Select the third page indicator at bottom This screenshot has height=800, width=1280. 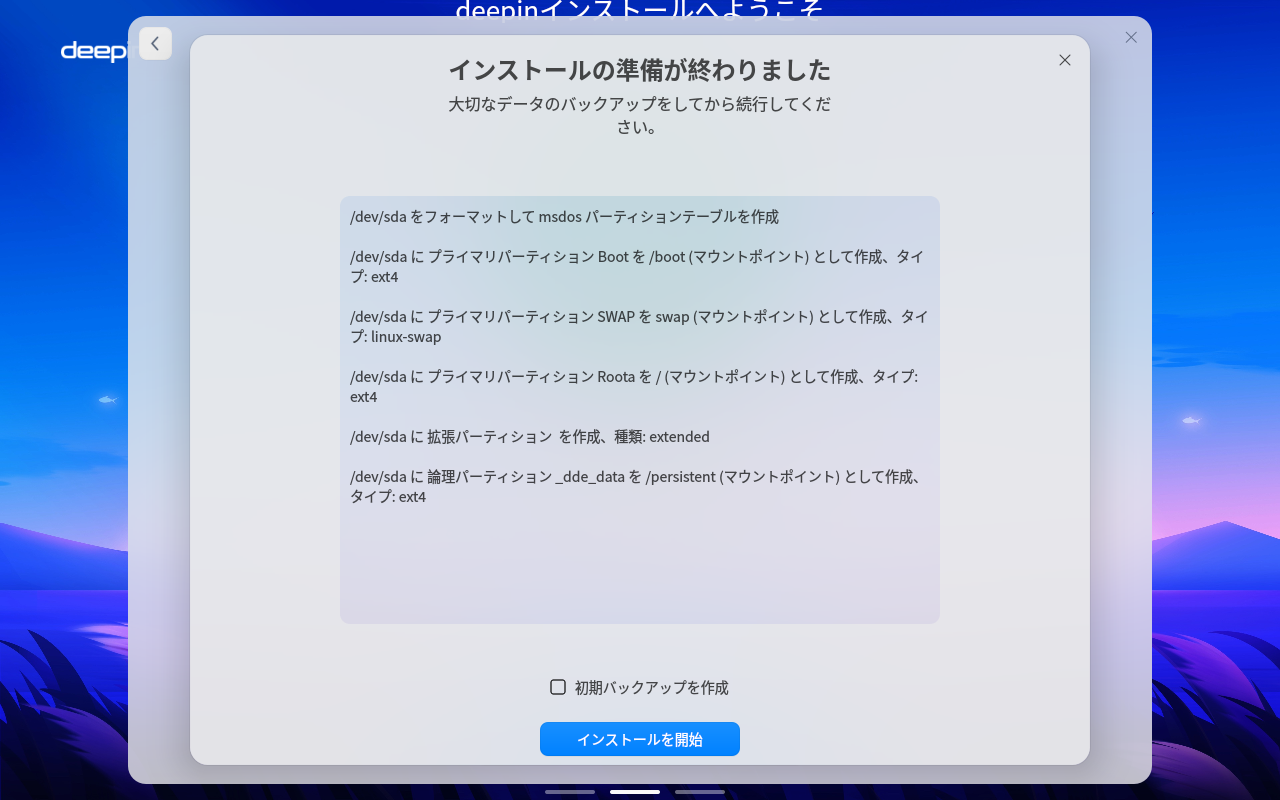[x=700, y=792]
